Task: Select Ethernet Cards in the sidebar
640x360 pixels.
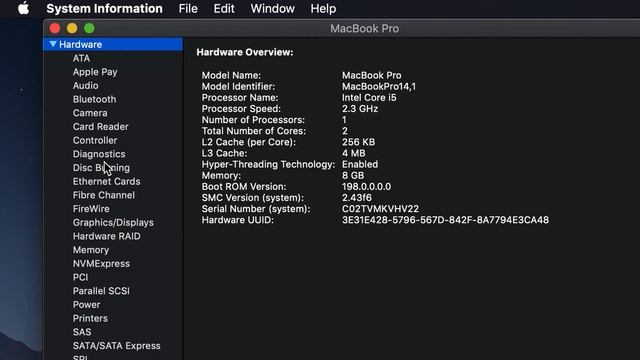Action: tap(106, 181)
